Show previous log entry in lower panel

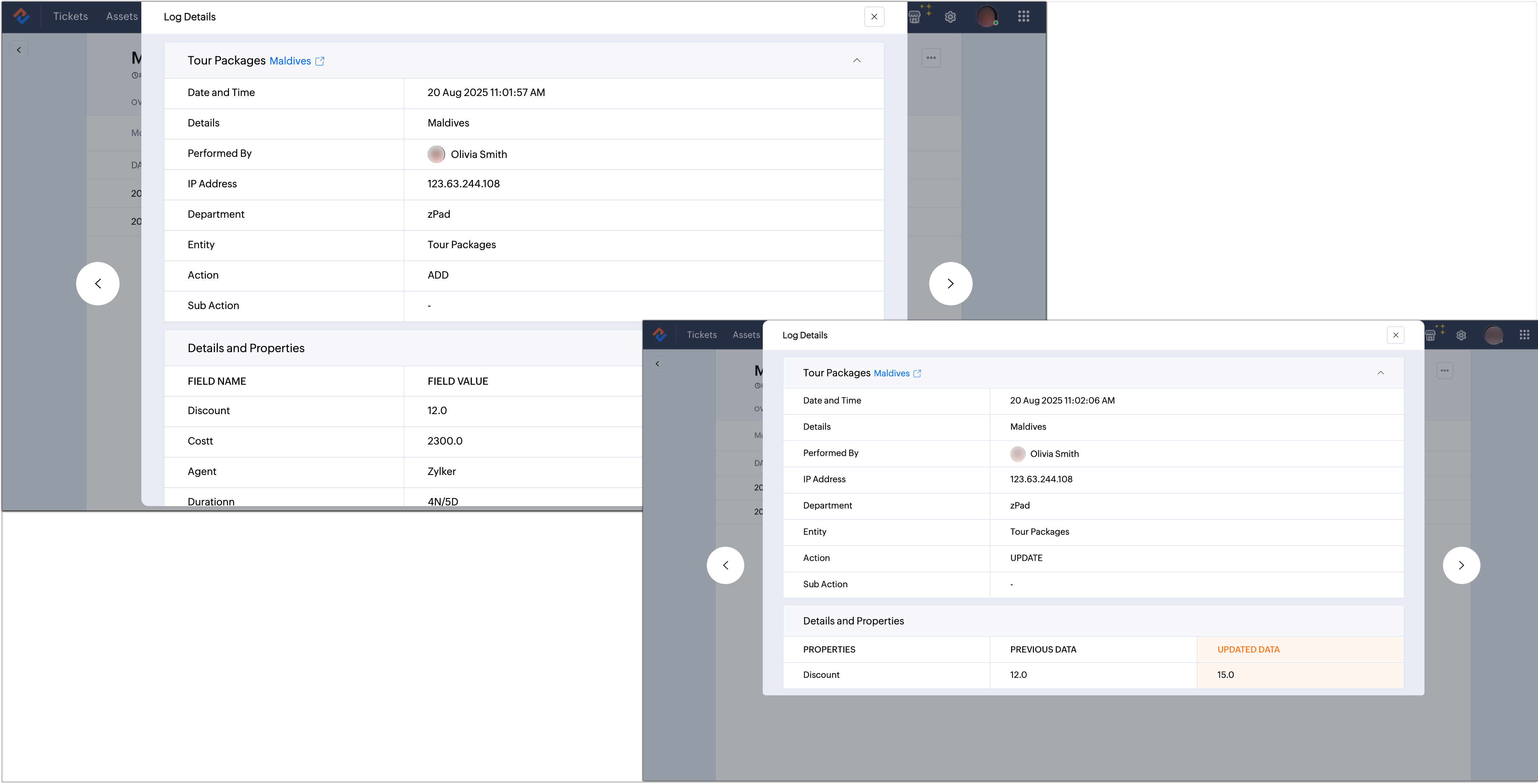[x=726, y=566]
